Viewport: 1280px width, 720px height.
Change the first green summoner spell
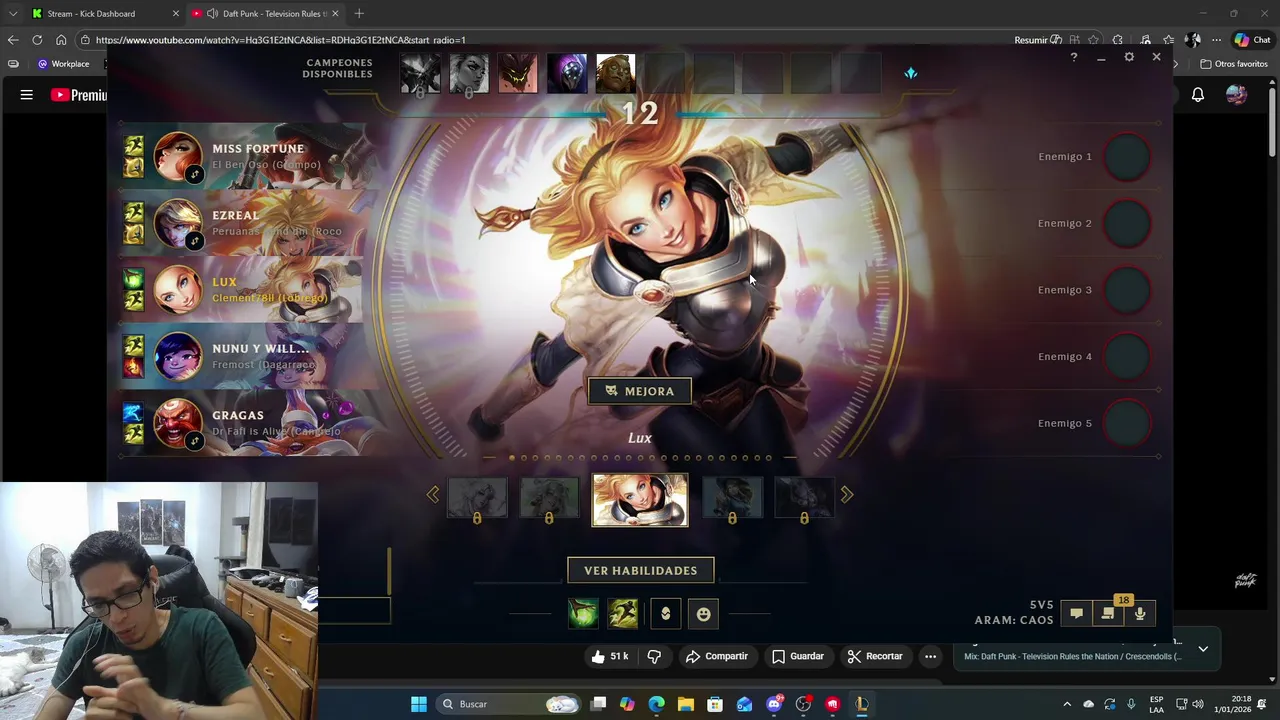tap(583, 613)
